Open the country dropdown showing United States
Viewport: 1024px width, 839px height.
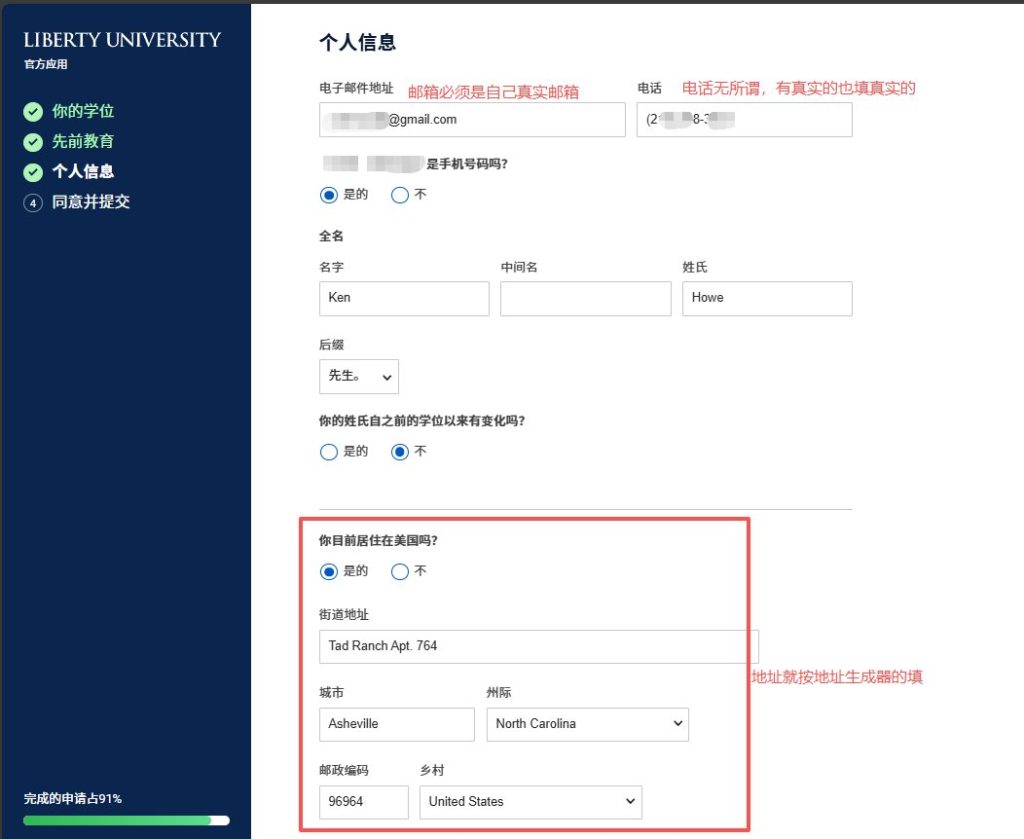[x=530, y=802]
